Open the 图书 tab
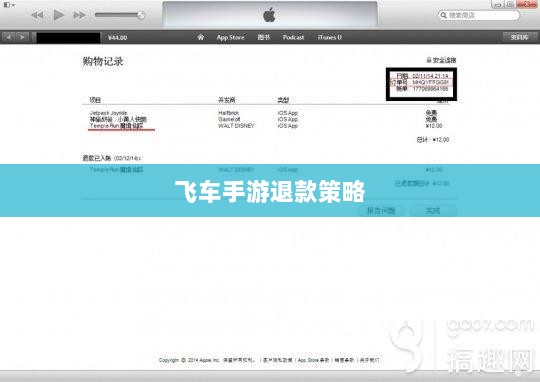This screenshot has width=540, height=382. (x=264, y=37)
